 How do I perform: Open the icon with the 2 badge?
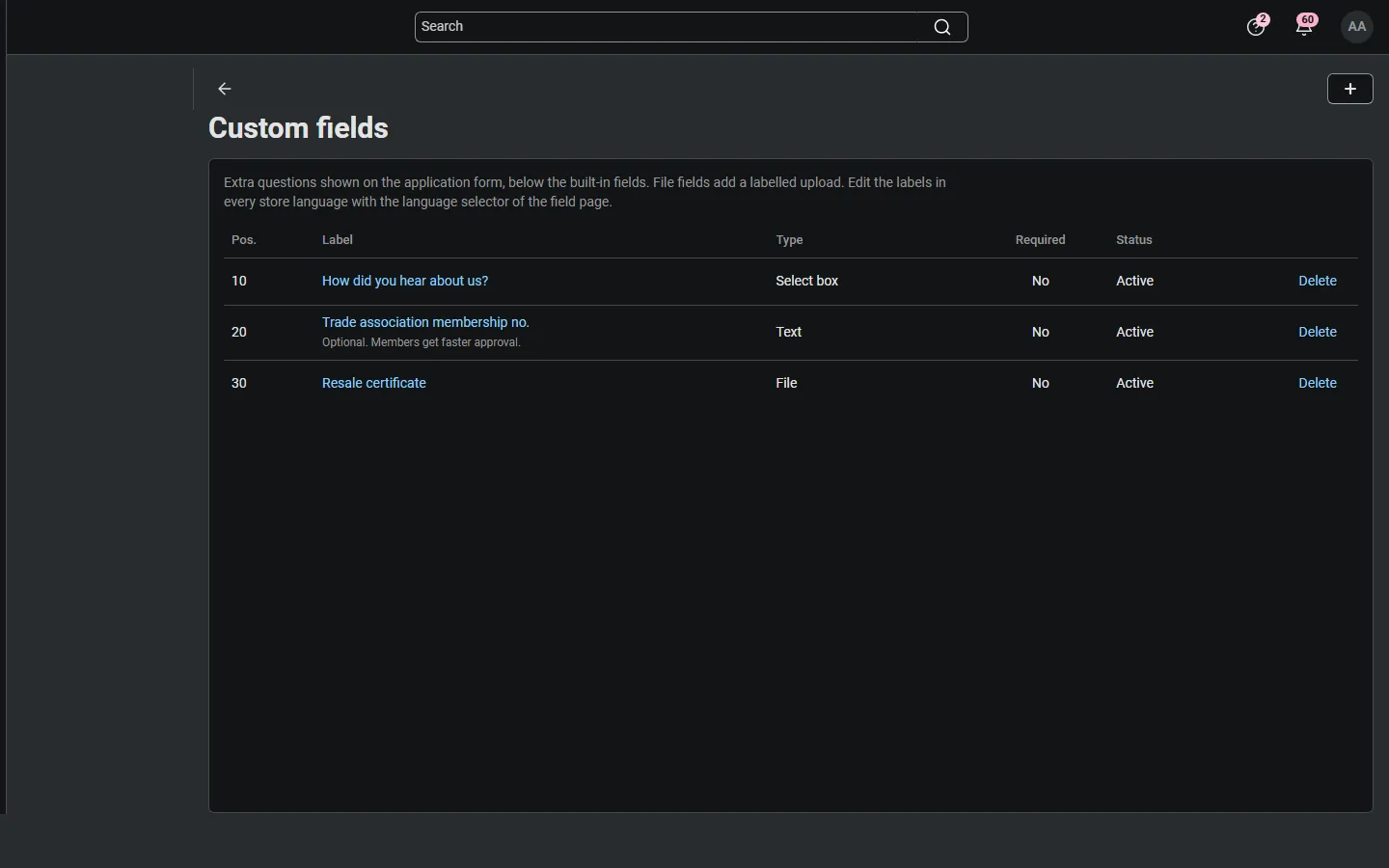[x=1258, y=26]
